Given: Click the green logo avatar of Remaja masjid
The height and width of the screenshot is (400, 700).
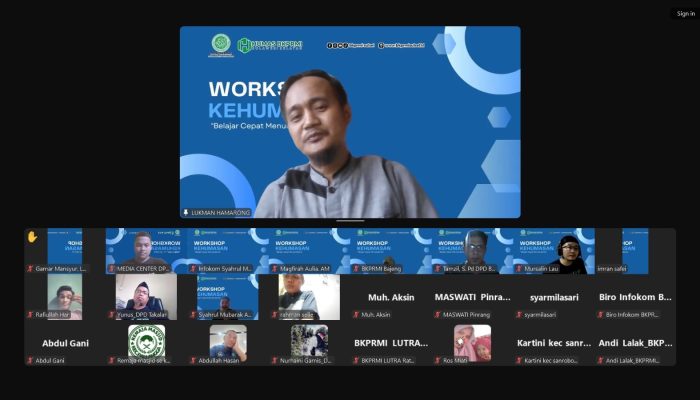Looking at the screenshot, I should 146,341.
